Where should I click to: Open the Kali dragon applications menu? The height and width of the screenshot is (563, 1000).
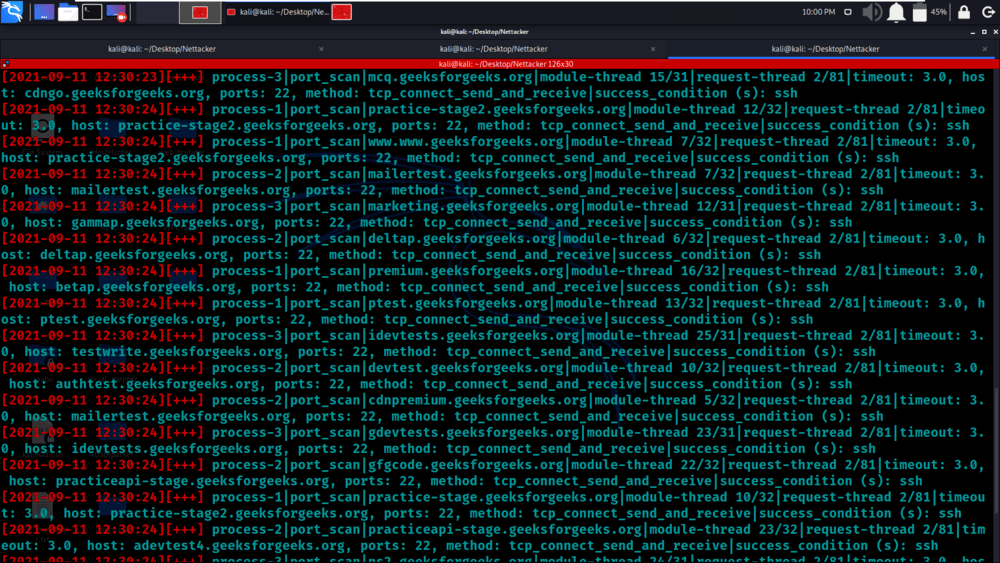coord(12,11)
